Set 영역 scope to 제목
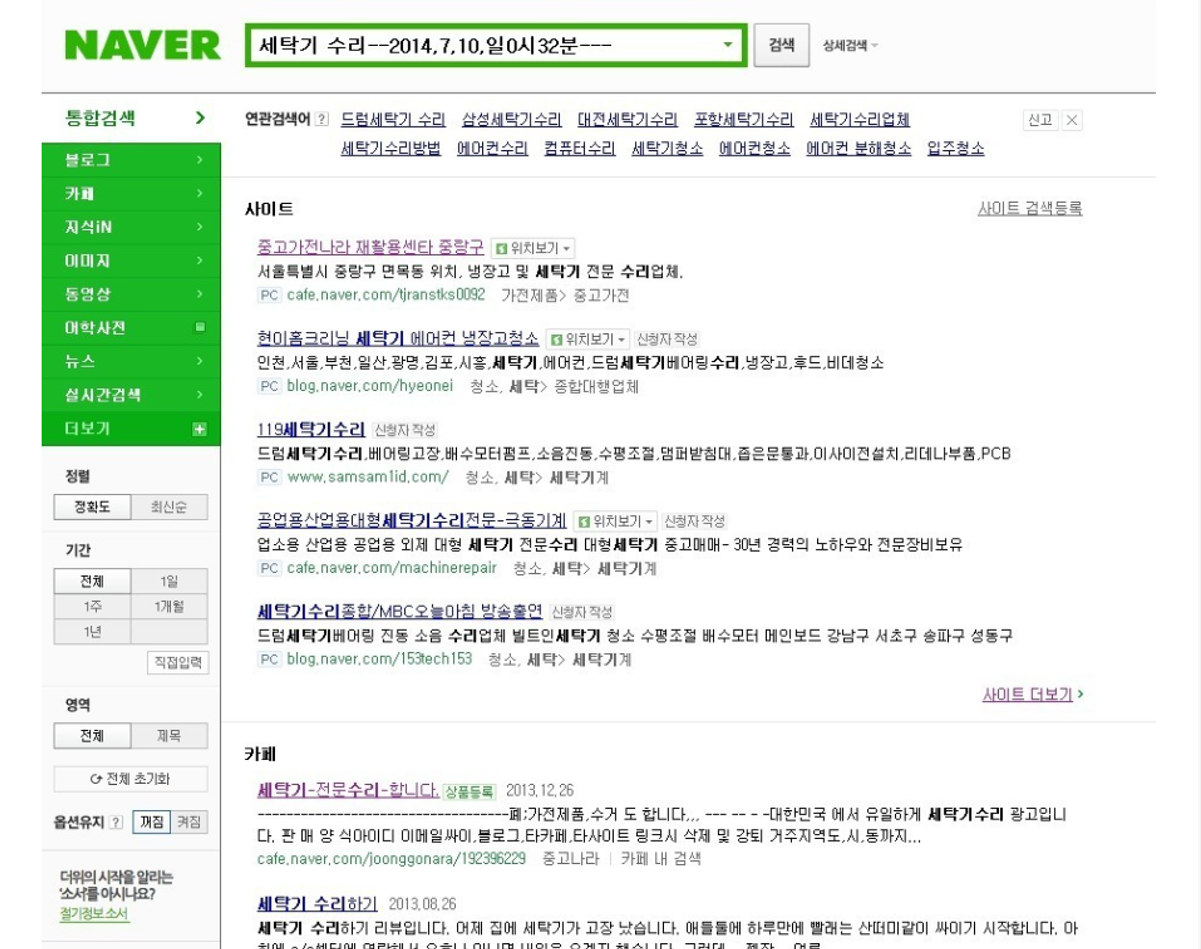 coord(169,735)
